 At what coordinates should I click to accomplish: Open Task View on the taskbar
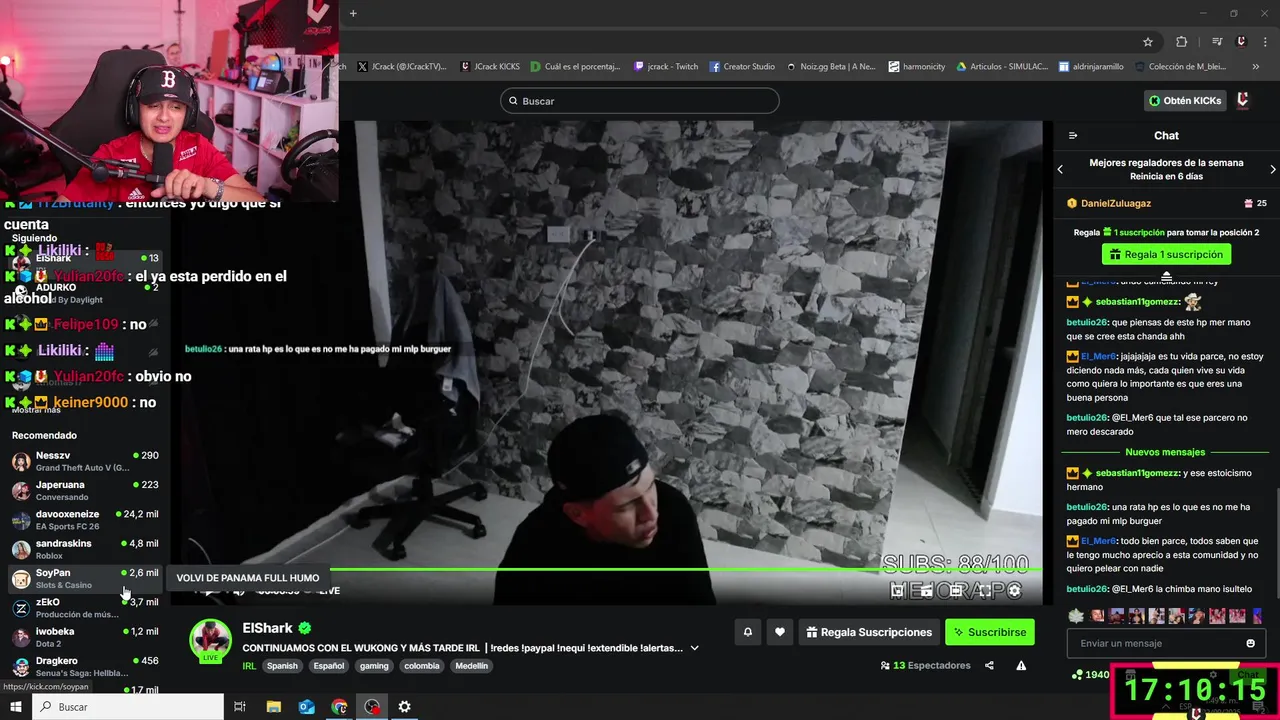tap(240, 707)
